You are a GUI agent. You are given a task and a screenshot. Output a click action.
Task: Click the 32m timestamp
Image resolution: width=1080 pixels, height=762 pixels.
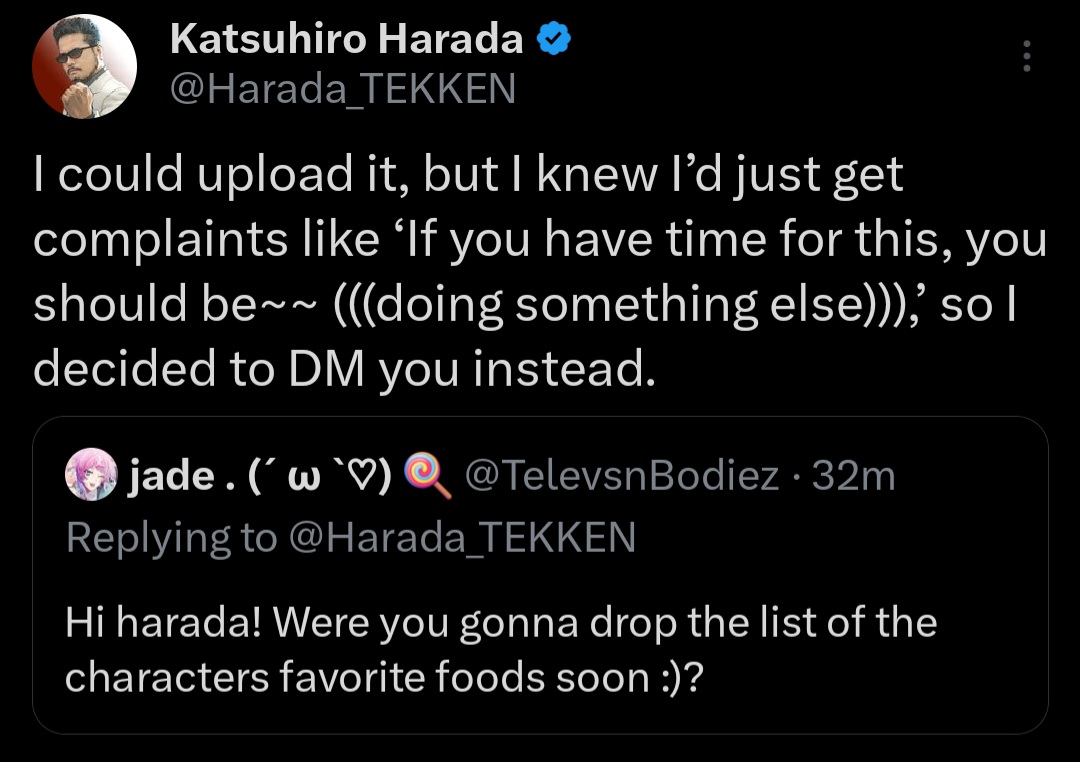pos(853,475)
